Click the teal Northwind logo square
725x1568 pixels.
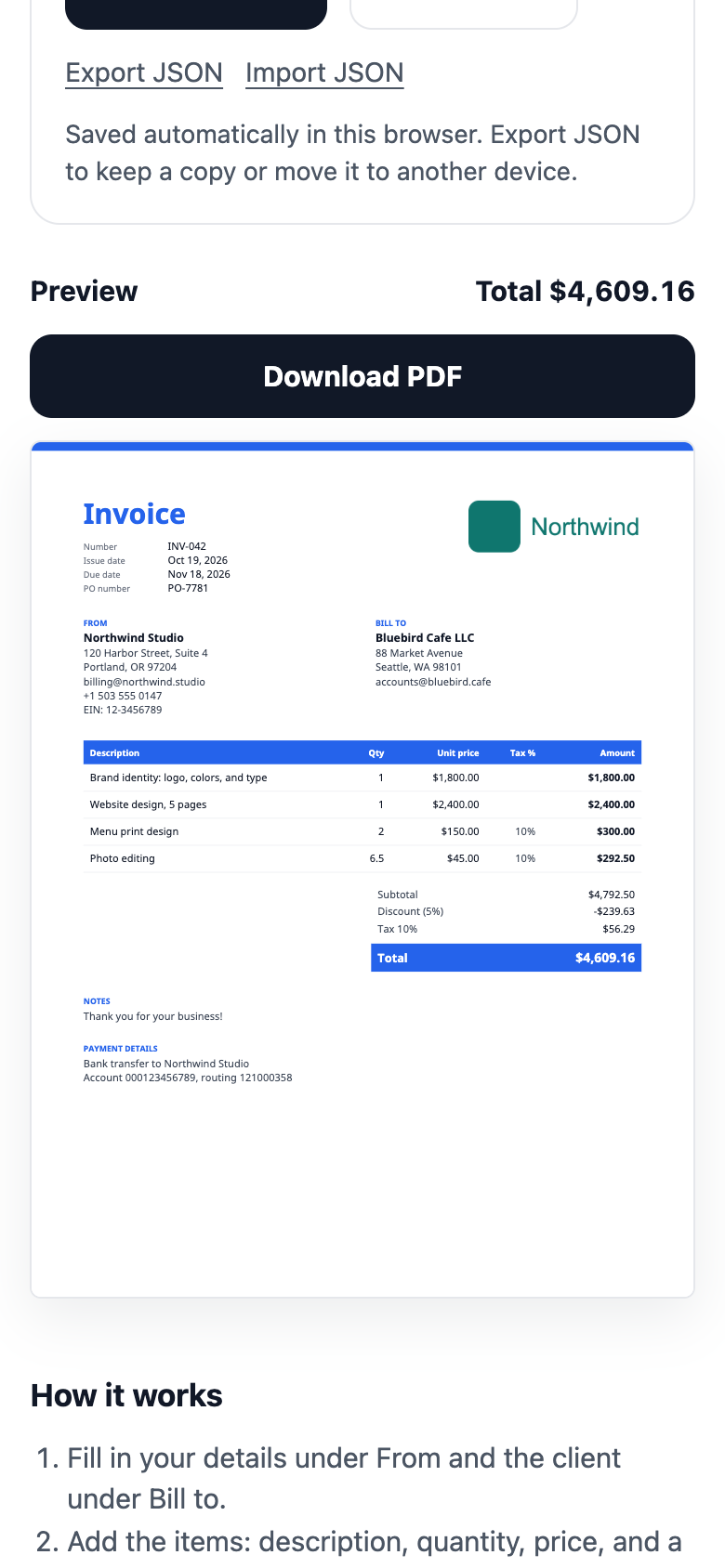[494, 527]
